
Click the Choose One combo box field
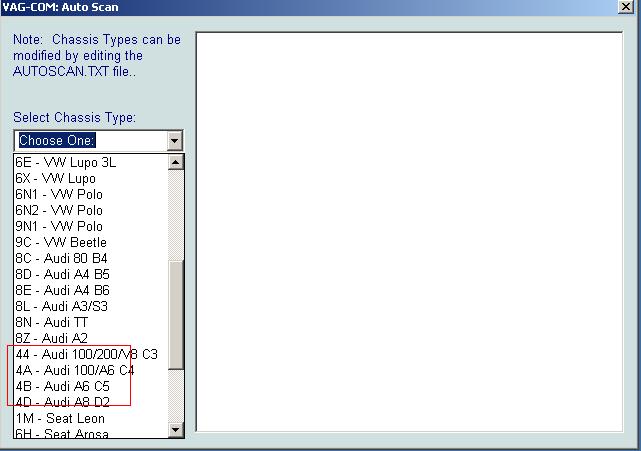click(90, 141)
